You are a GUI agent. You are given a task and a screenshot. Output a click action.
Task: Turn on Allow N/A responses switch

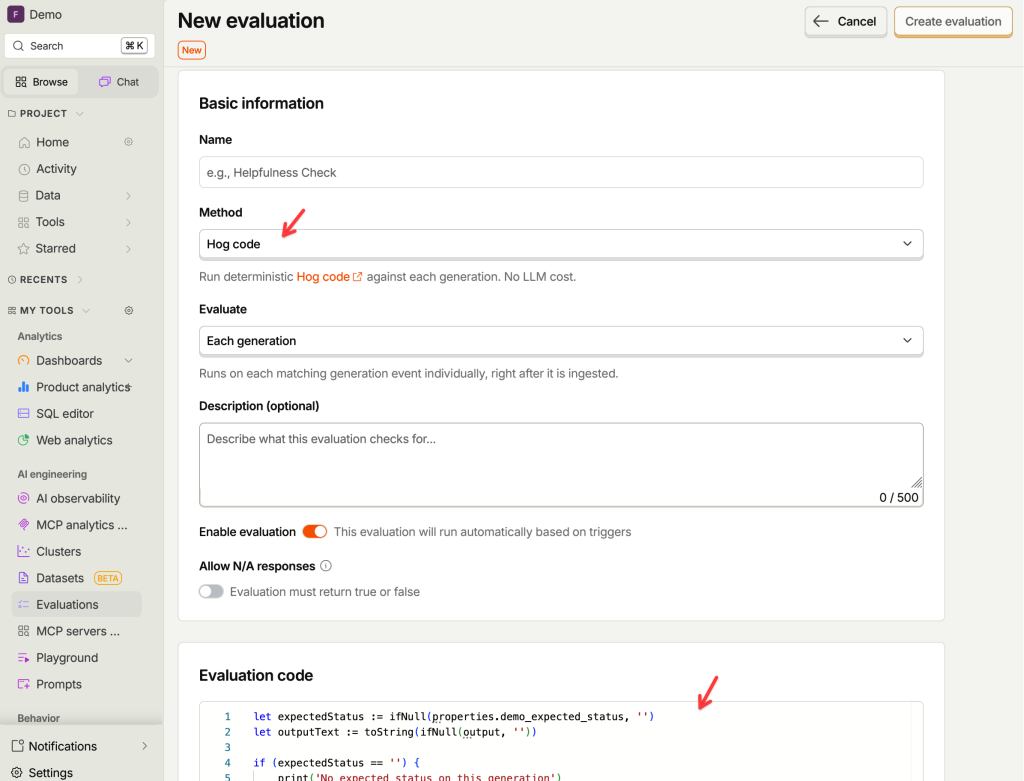(x=211, y=592)
